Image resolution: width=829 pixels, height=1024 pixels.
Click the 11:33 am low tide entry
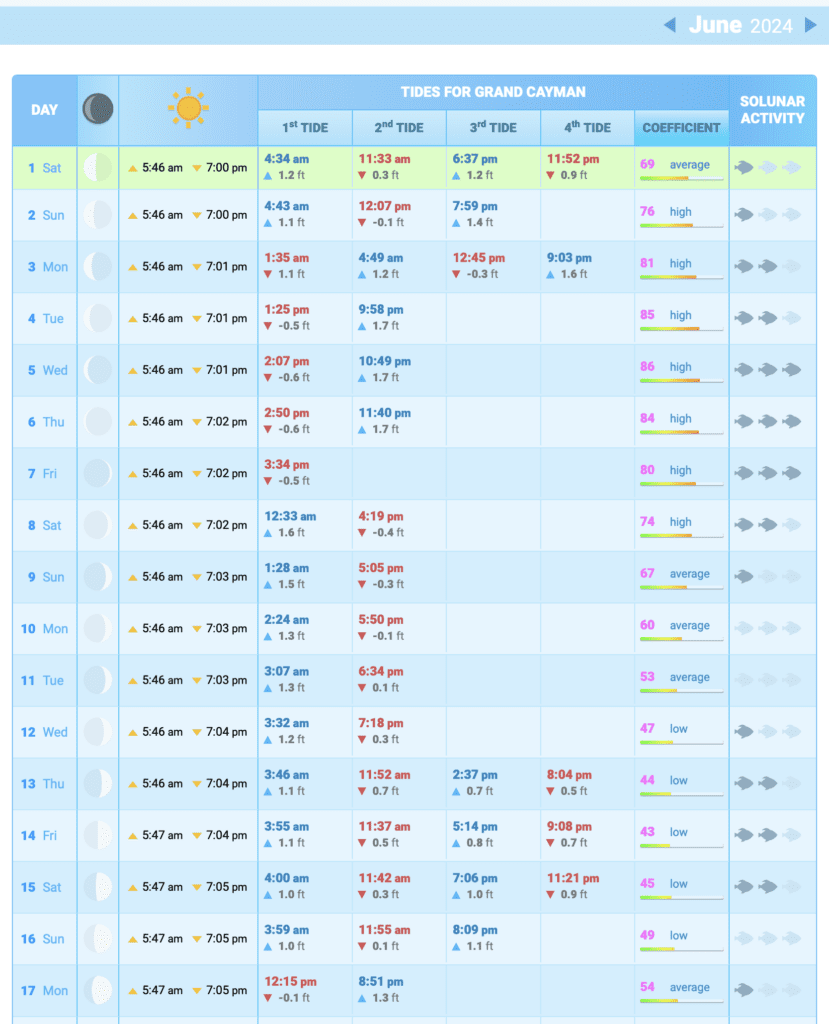pyautogui.click(x=384, y=159)
